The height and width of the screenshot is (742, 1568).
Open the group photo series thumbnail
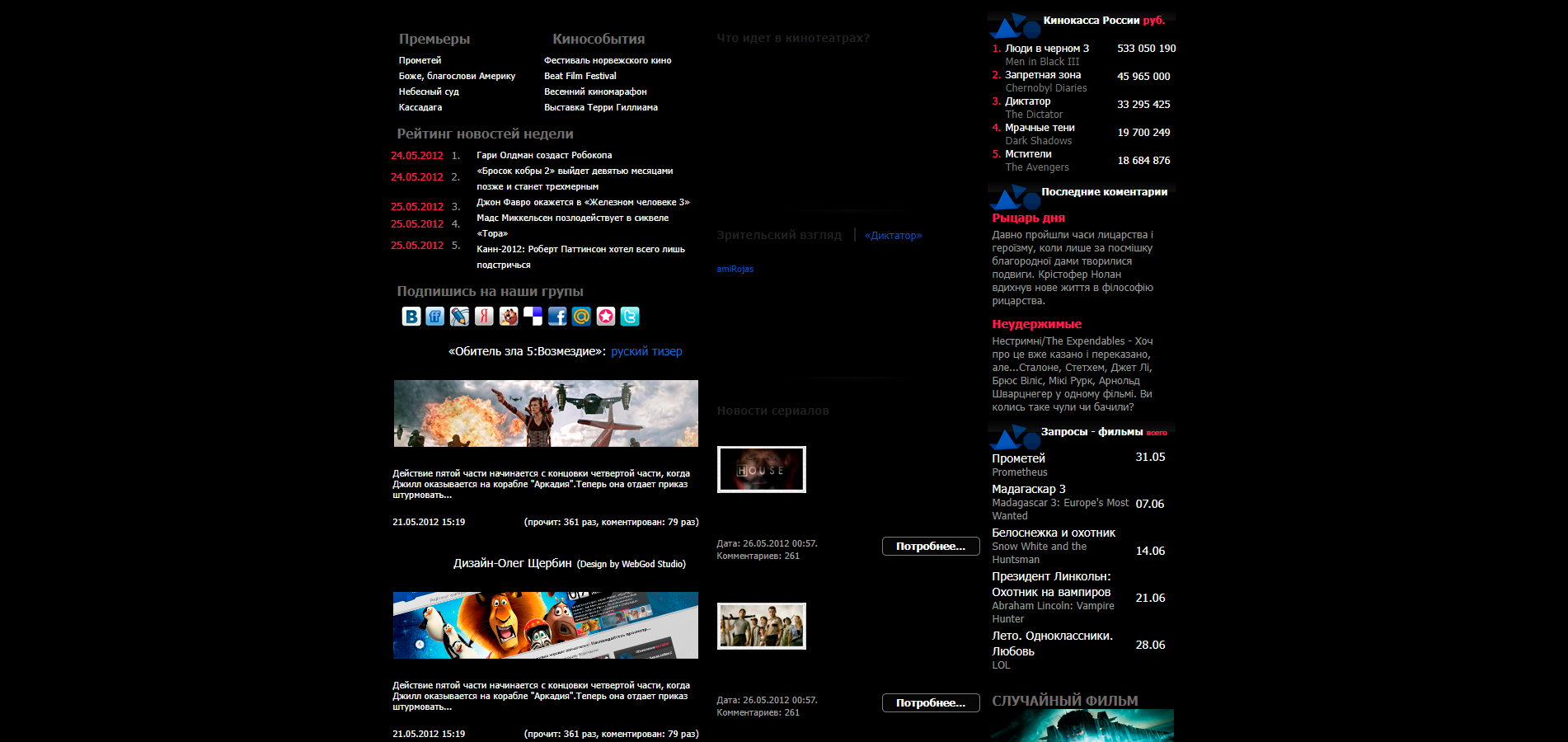click(762, 626)
